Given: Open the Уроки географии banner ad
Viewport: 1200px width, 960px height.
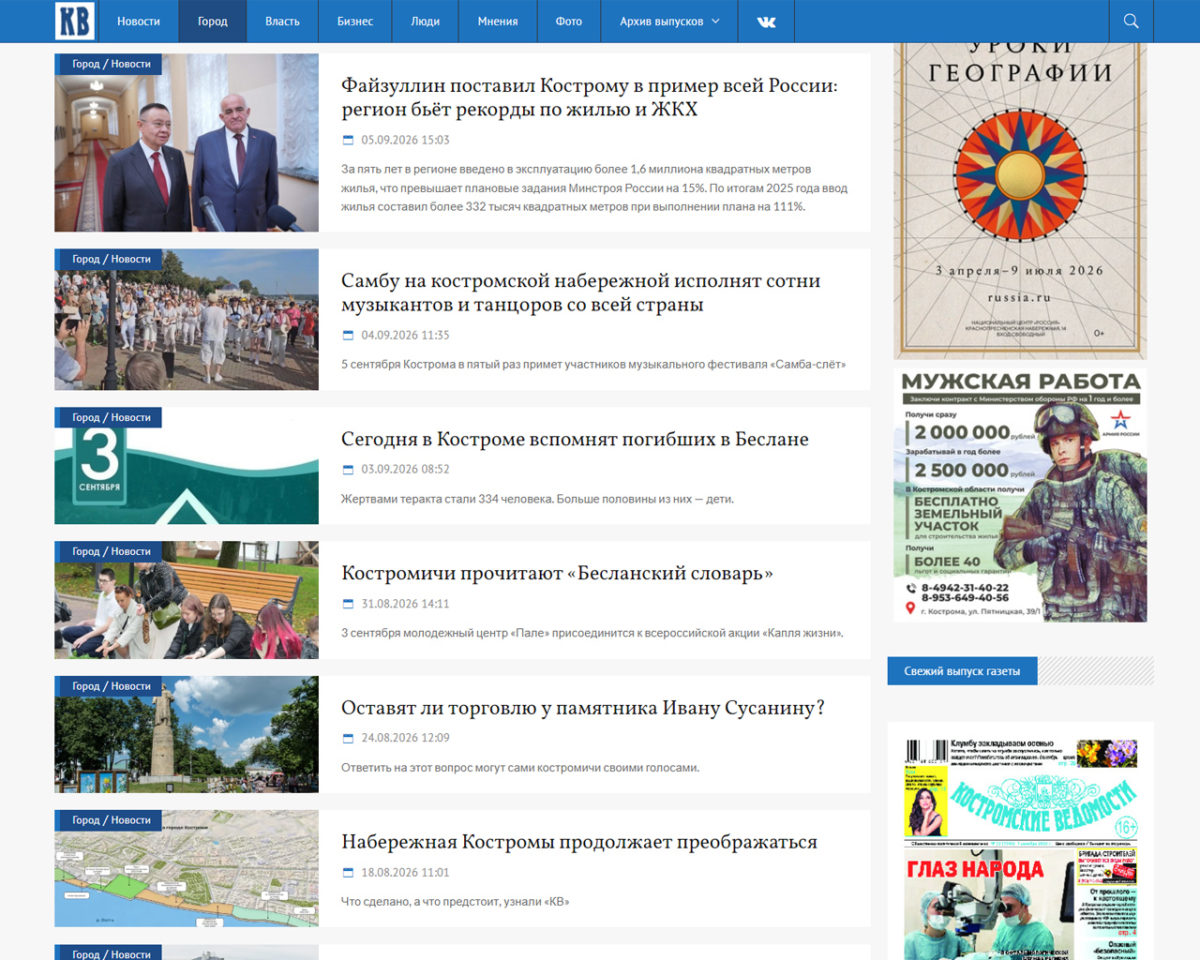Looking at the screenshot, I should pos(1020,200).
